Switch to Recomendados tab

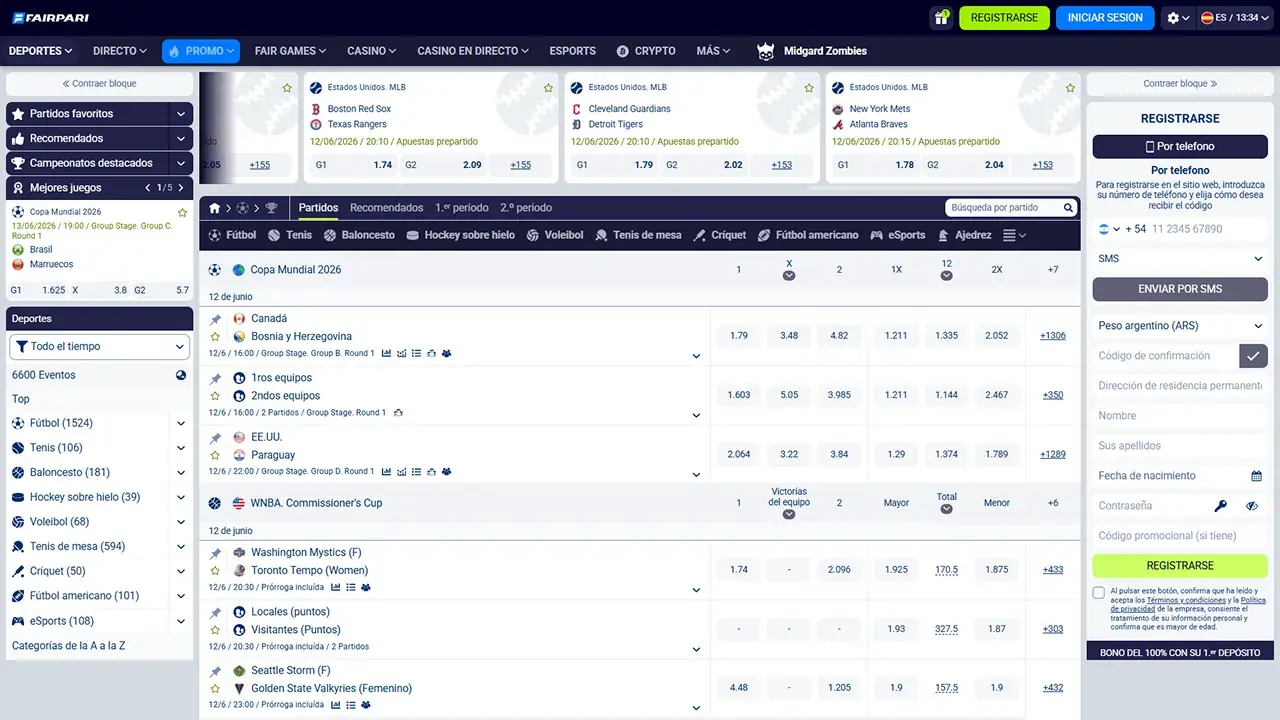387,208
